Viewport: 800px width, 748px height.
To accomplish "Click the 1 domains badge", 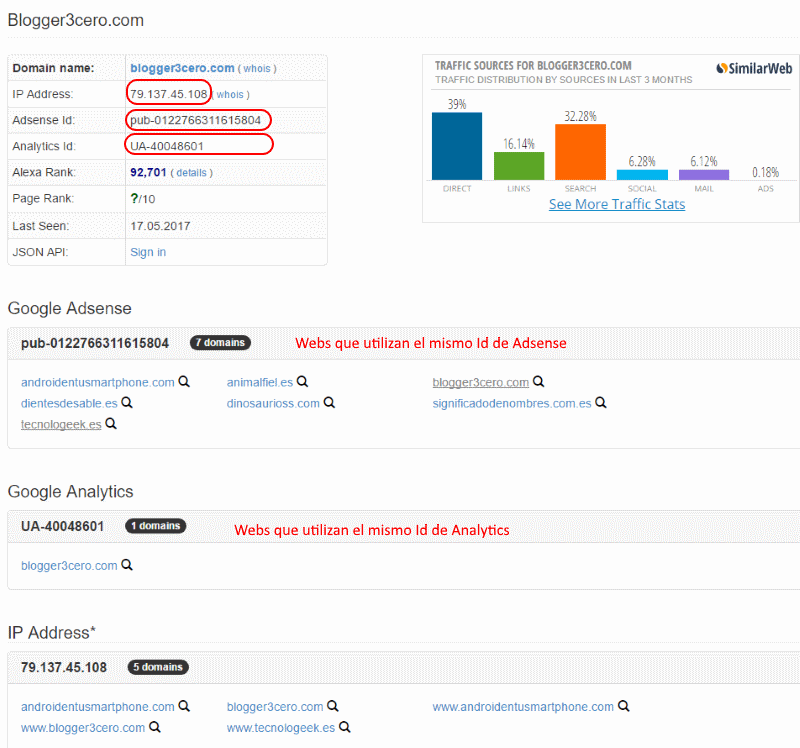I will click(x=156, y=526).
